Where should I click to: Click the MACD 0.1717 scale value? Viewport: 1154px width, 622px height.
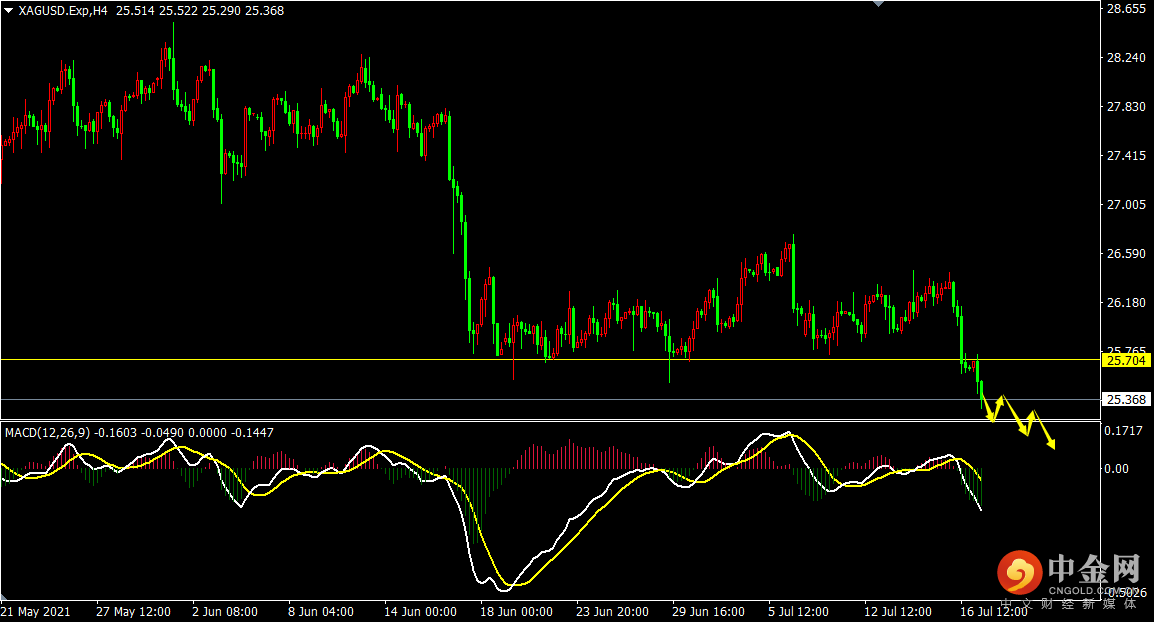tap(1125, 431)
